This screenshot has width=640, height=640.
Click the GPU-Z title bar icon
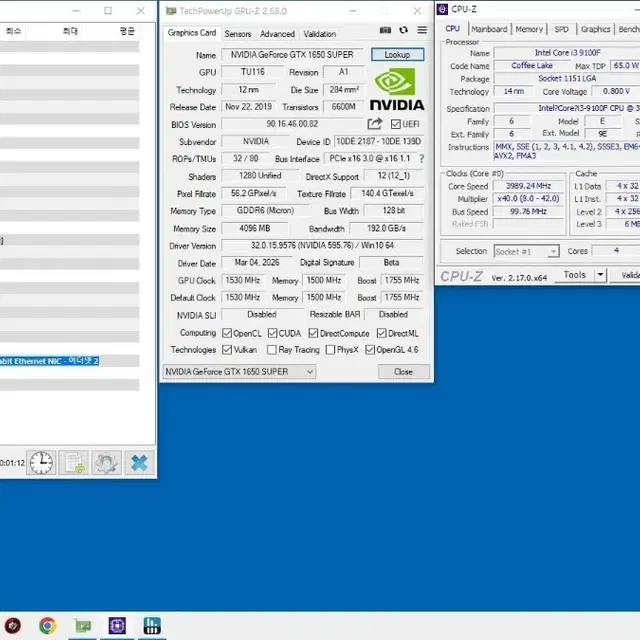point(171,11)
